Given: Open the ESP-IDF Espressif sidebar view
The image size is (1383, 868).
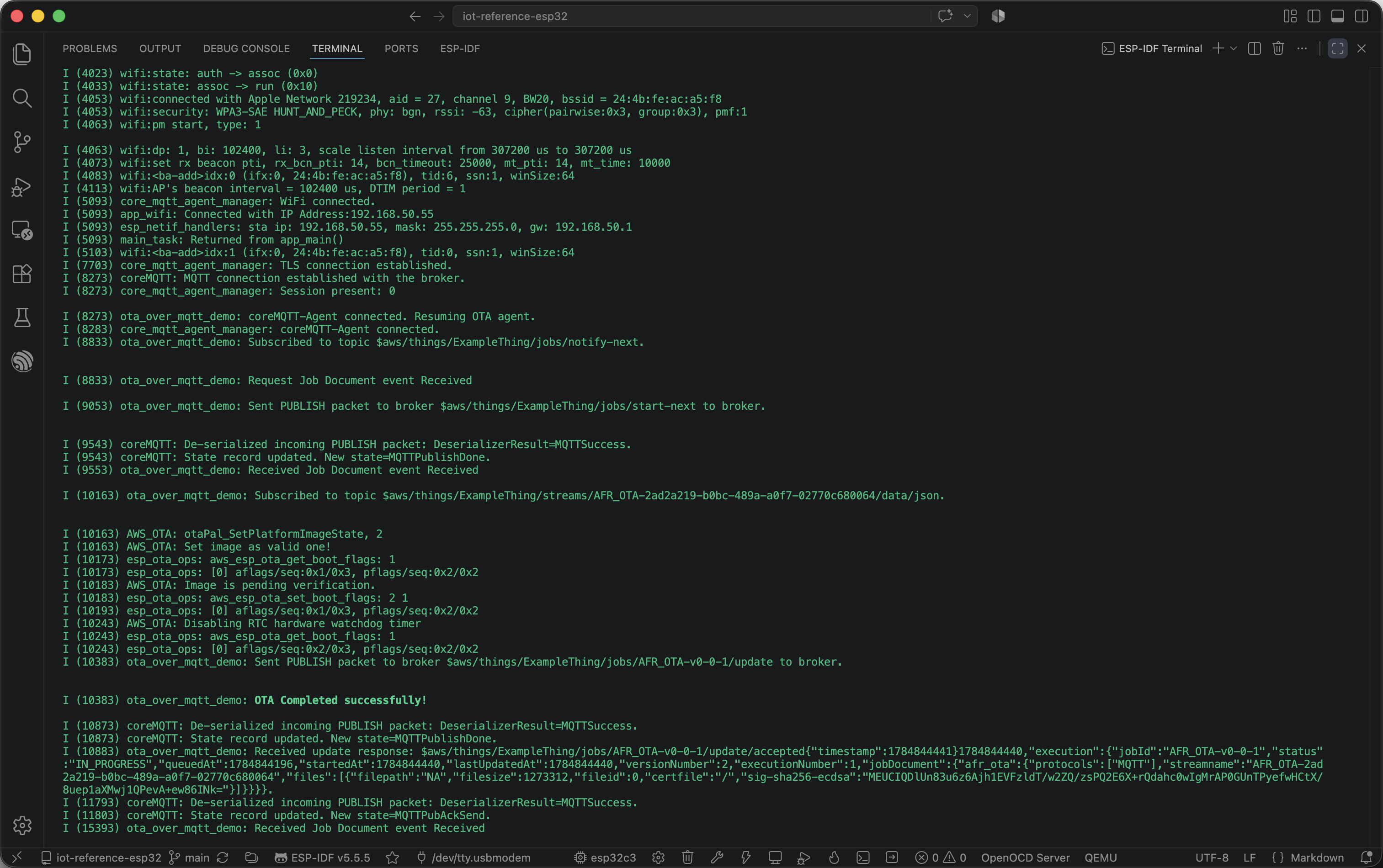Looking at the screenshot, I should (x=22, y=361).
